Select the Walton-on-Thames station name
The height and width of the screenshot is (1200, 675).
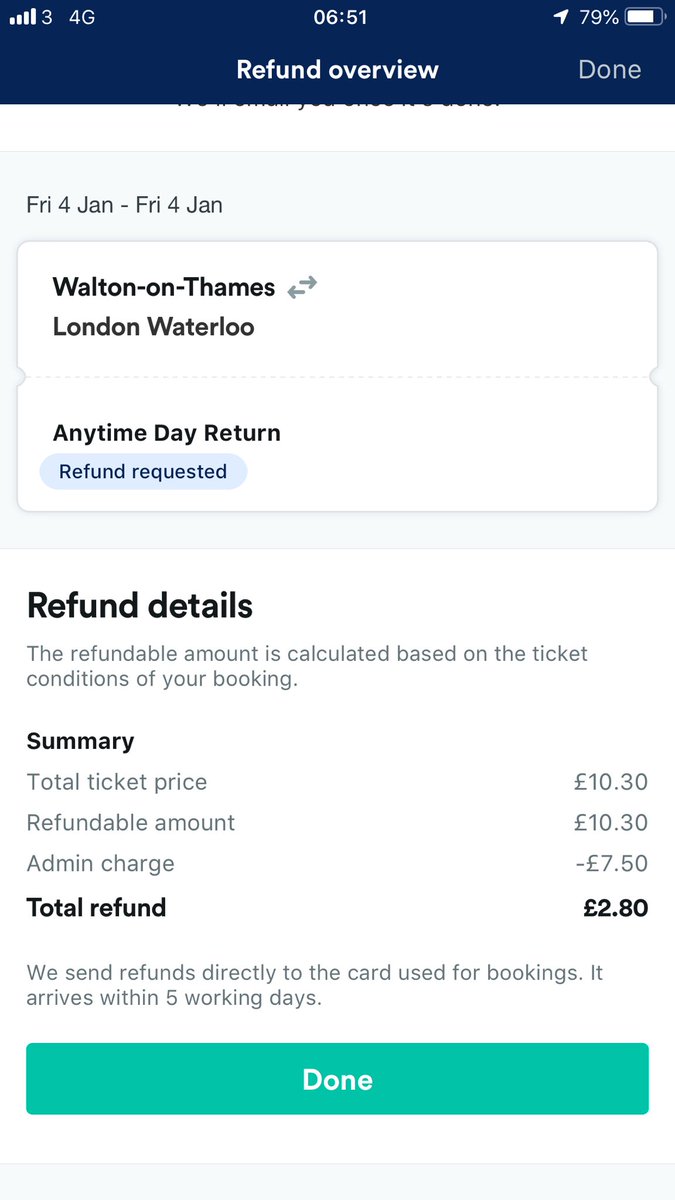point(164,287)
